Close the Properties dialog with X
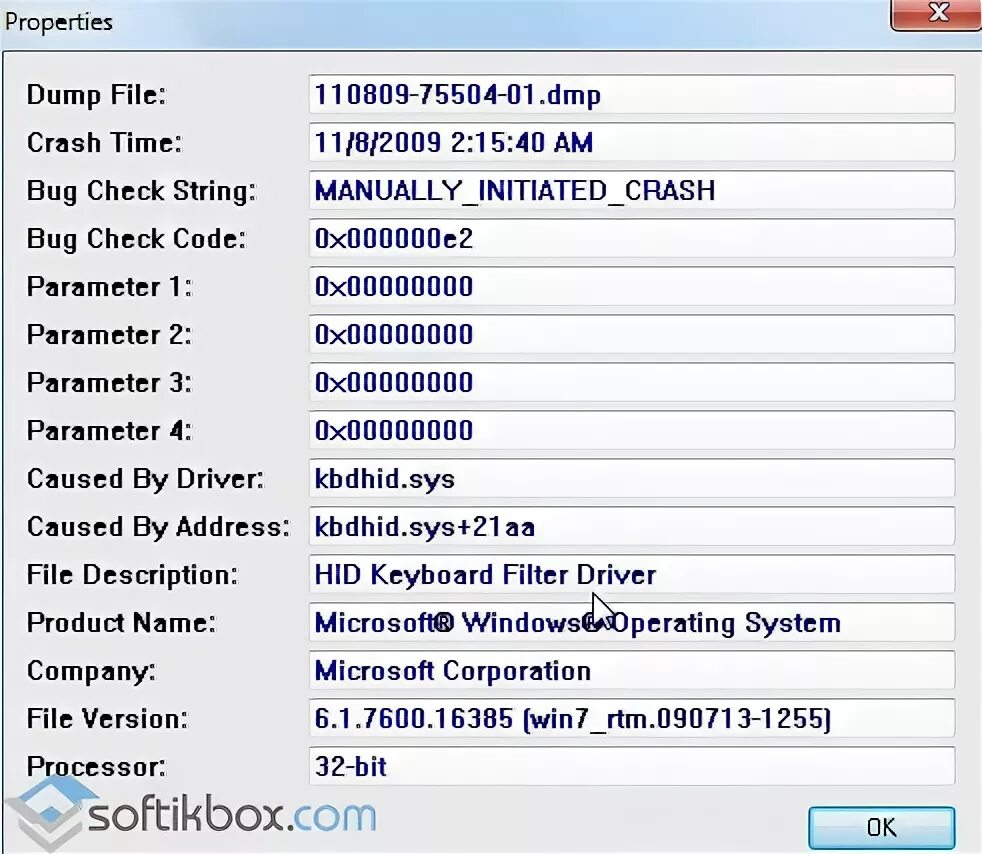The image size is (982, 854). coord(938,13)
